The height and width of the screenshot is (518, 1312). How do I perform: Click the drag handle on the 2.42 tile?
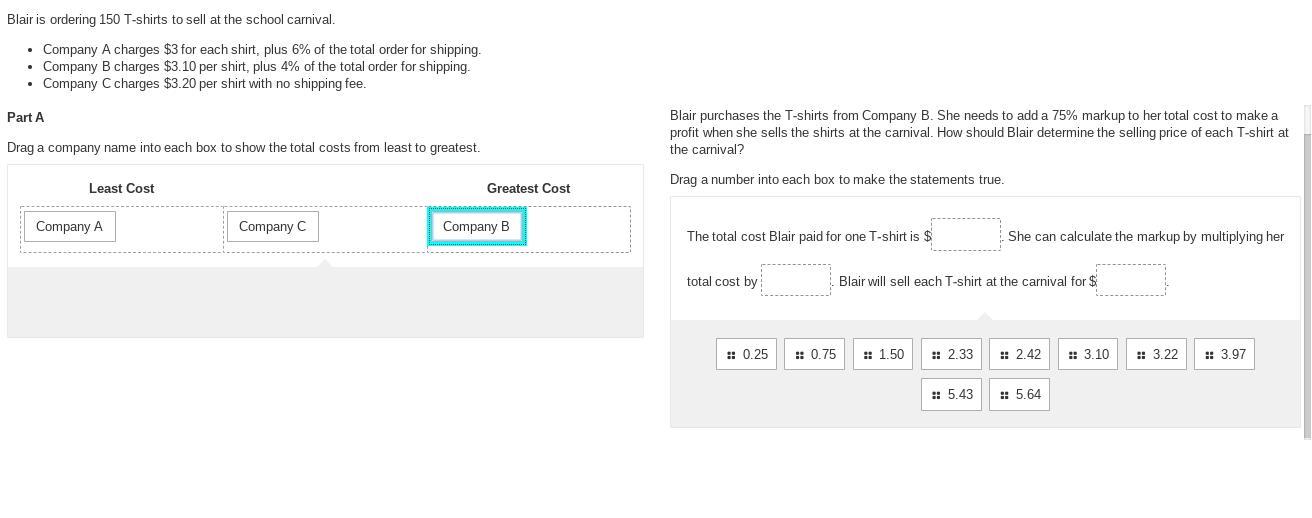coord(1004,355)
